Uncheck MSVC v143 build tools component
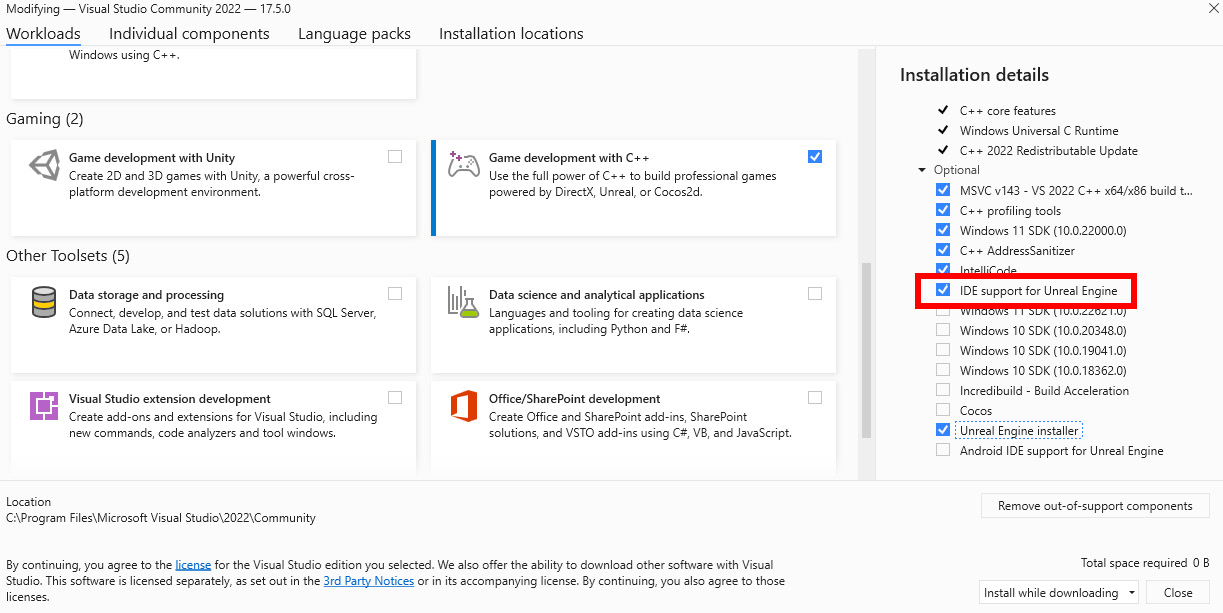Viewport: 1223px width, 613px height. (x=942, y=190)
